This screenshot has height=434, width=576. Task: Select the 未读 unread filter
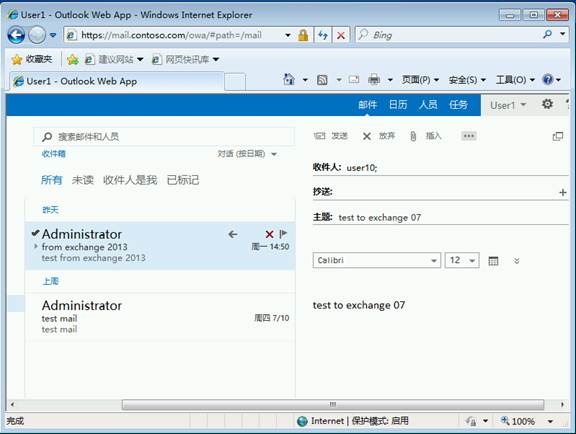[x=83, y=180]
